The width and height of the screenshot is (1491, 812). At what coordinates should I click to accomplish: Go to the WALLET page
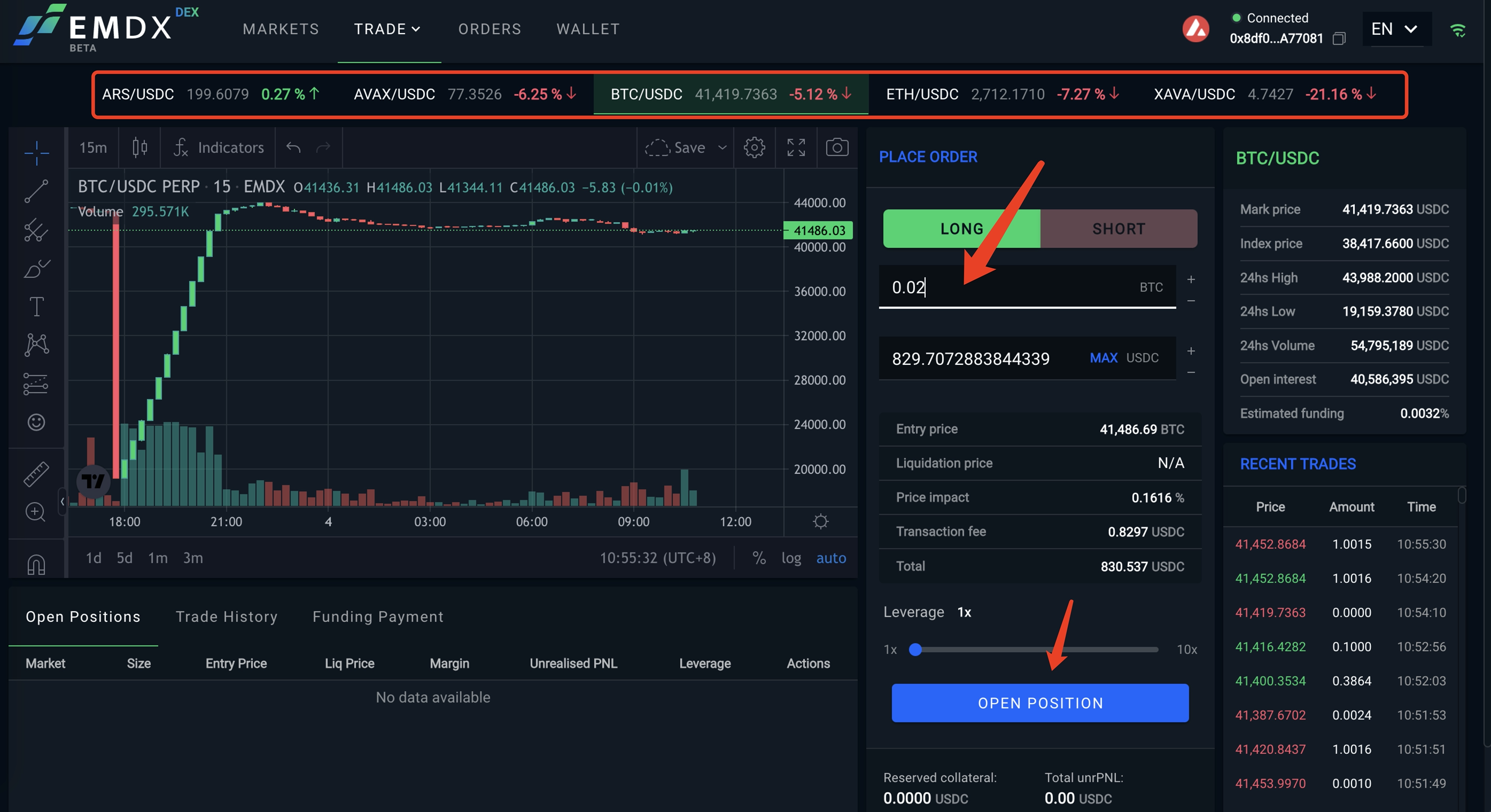pyautogui.click(x=588, y=29)
